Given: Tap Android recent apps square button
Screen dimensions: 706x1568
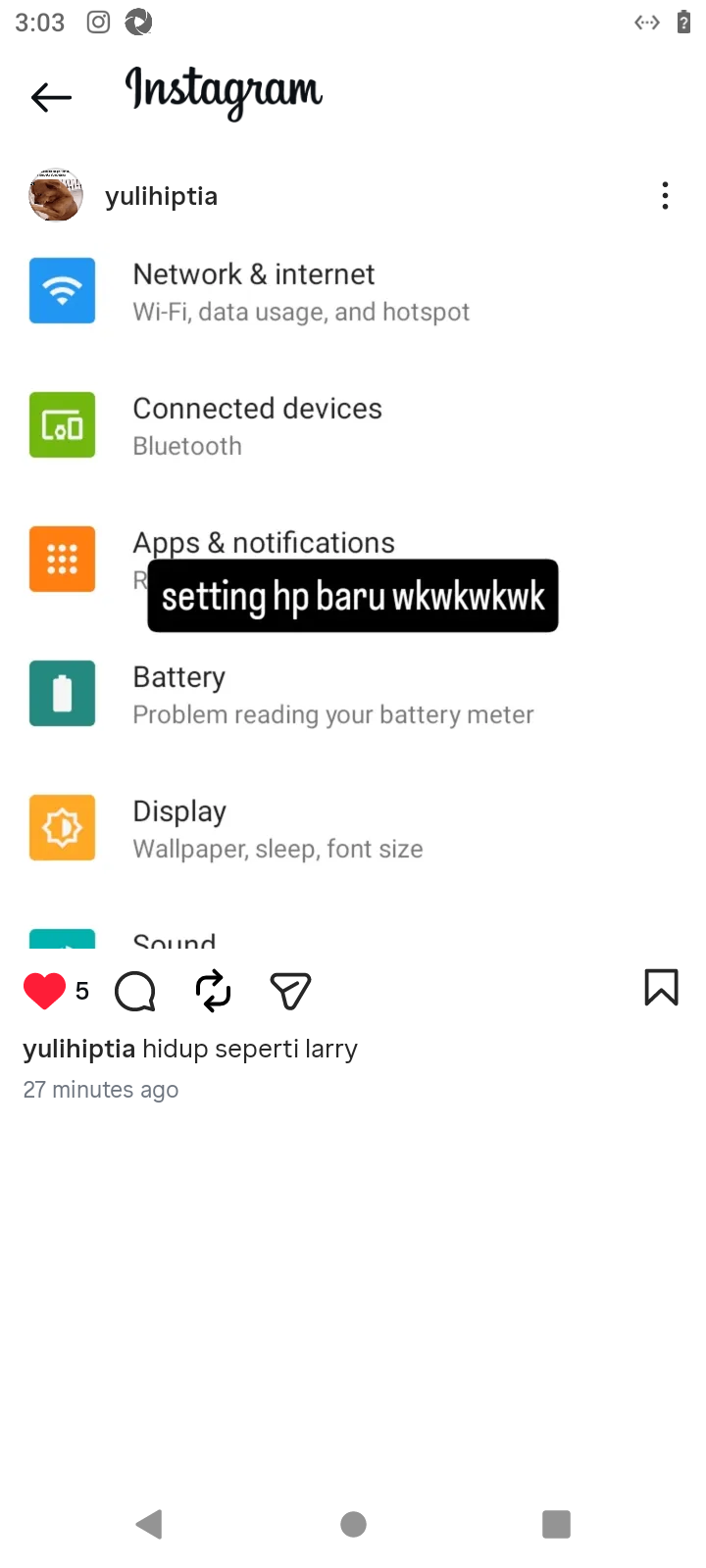Looking at the screenshot, I should click(556, 1524).
